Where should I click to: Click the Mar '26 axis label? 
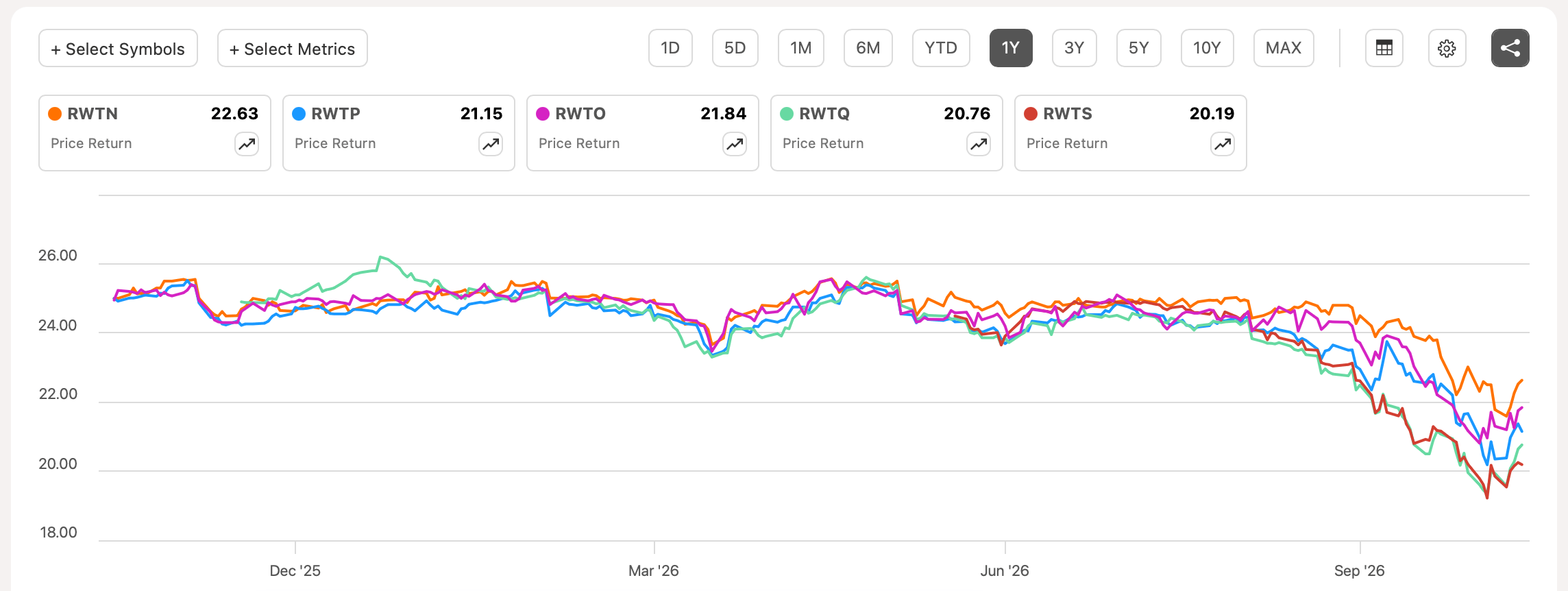tap(654, 570)
